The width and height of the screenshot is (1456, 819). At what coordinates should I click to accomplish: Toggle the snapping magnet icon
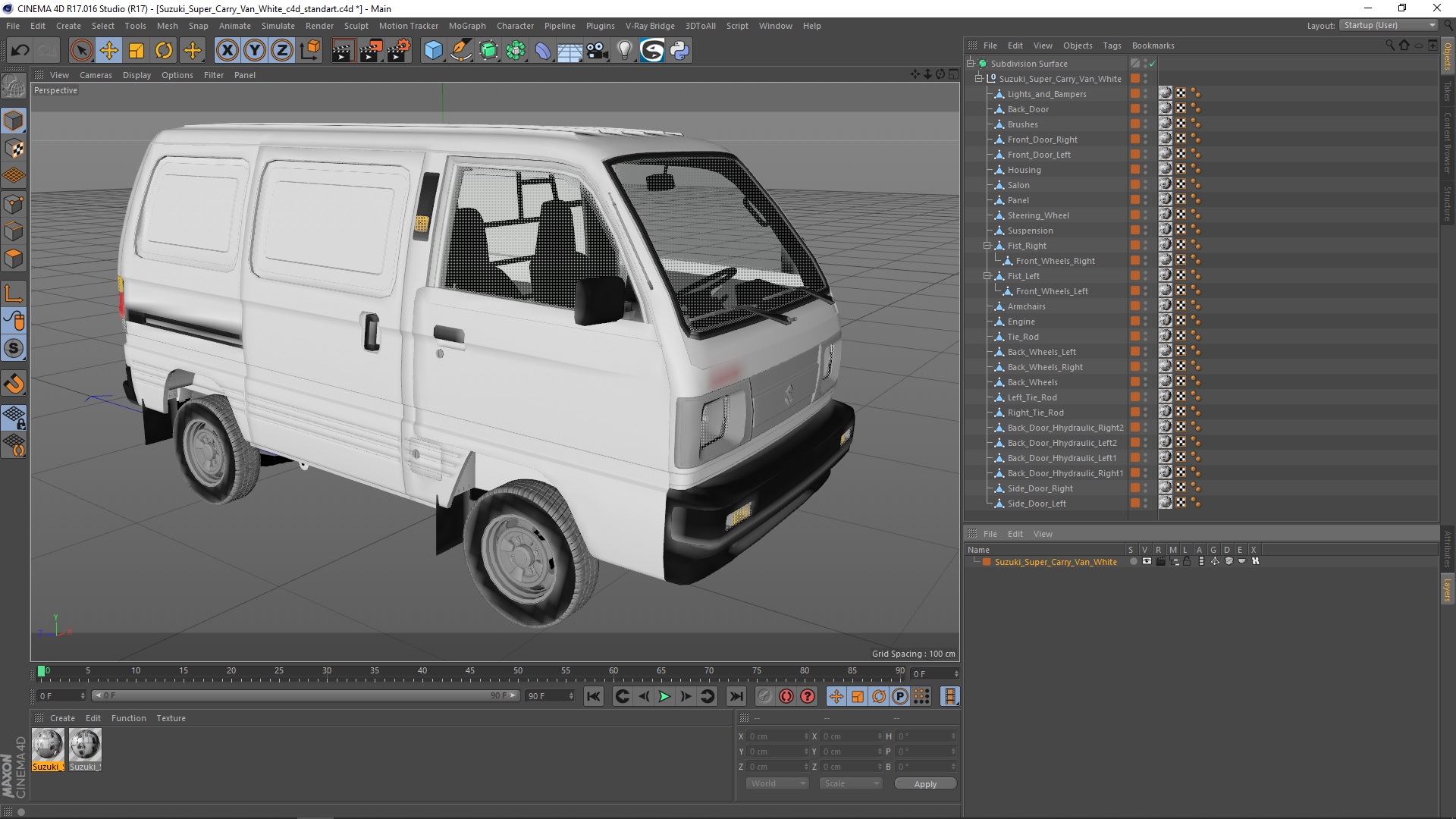click(x=14, y=384)
